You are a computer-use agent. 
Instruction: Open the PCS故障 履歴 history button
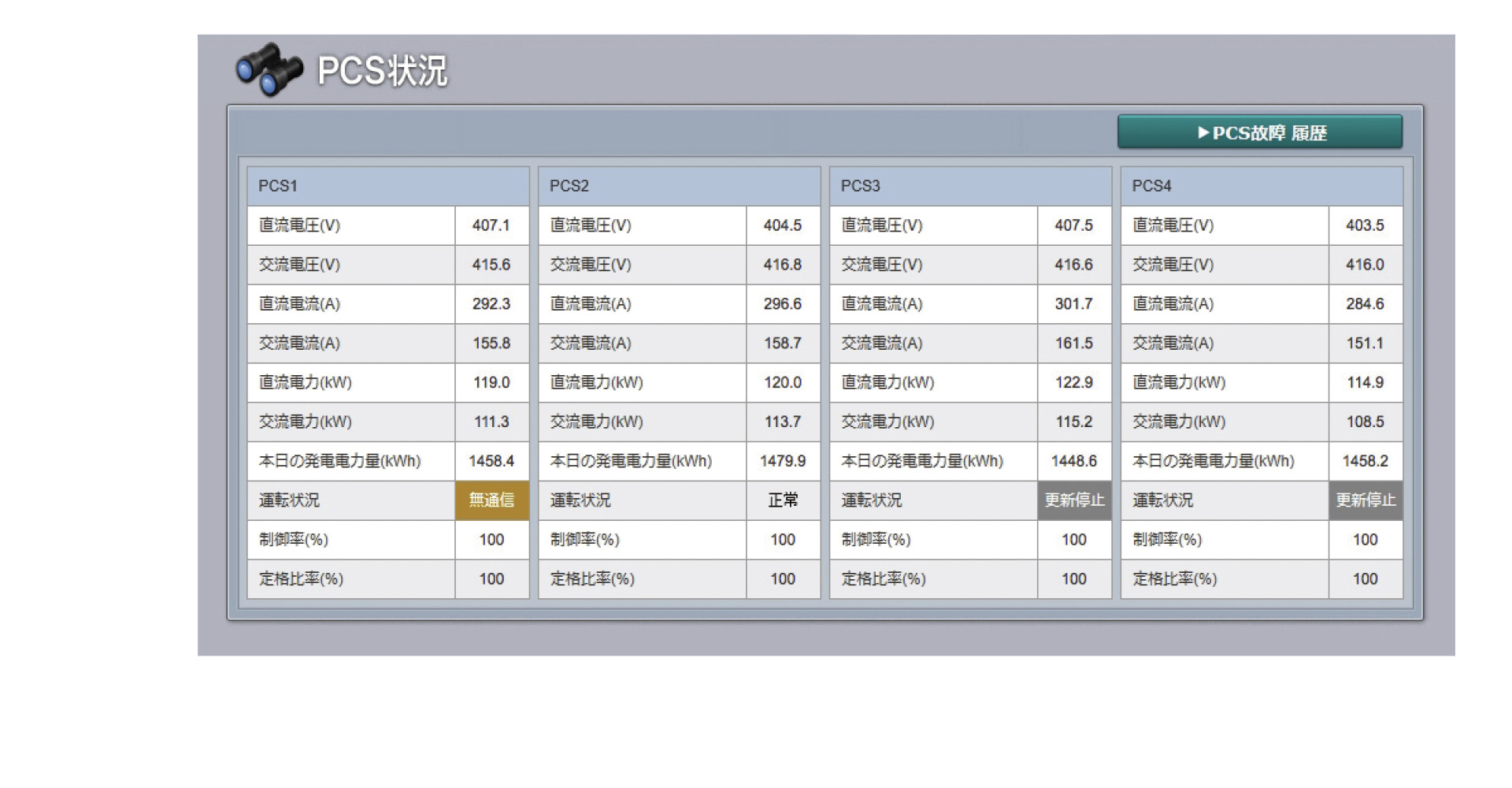click(x=1260, y=132)
